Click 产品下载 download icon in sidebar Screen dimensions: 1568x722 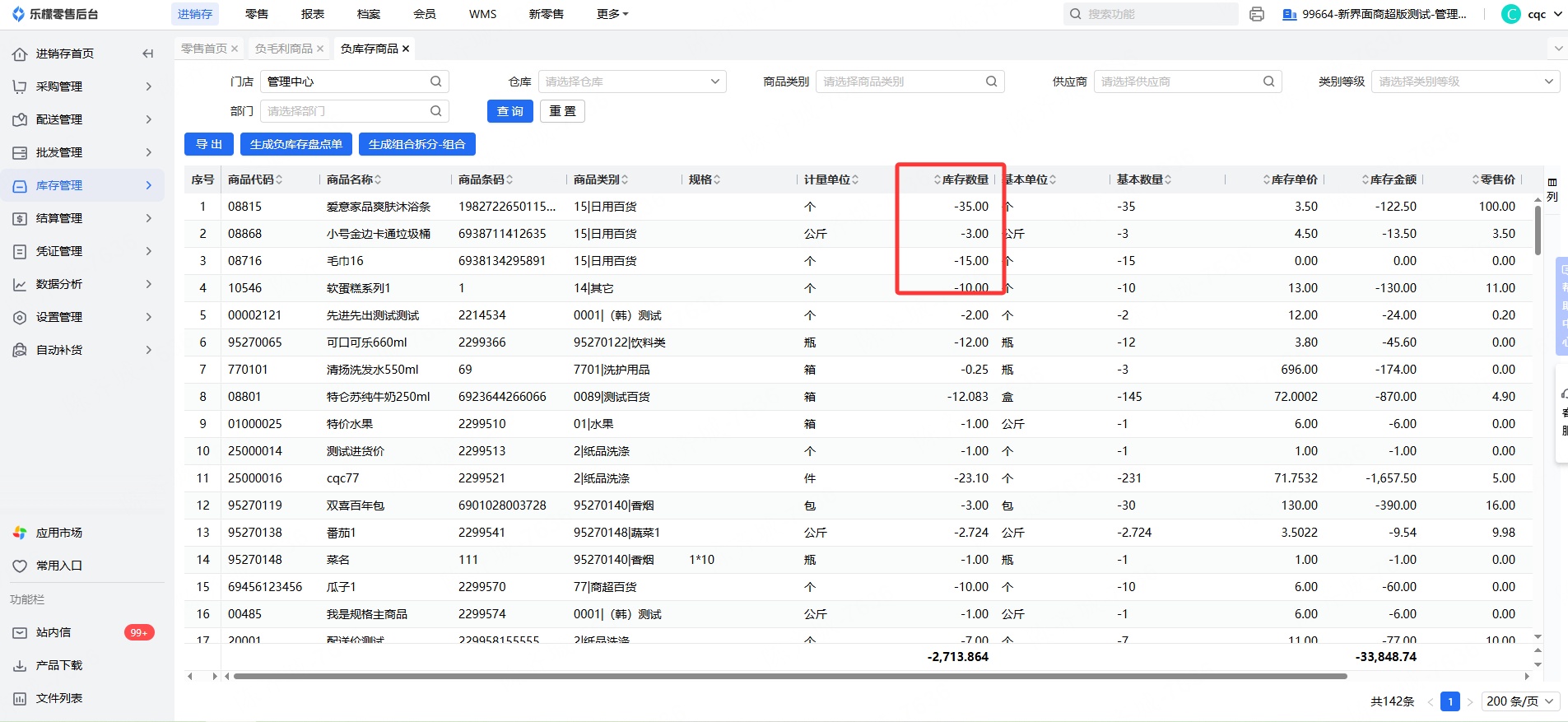(20, 665)
